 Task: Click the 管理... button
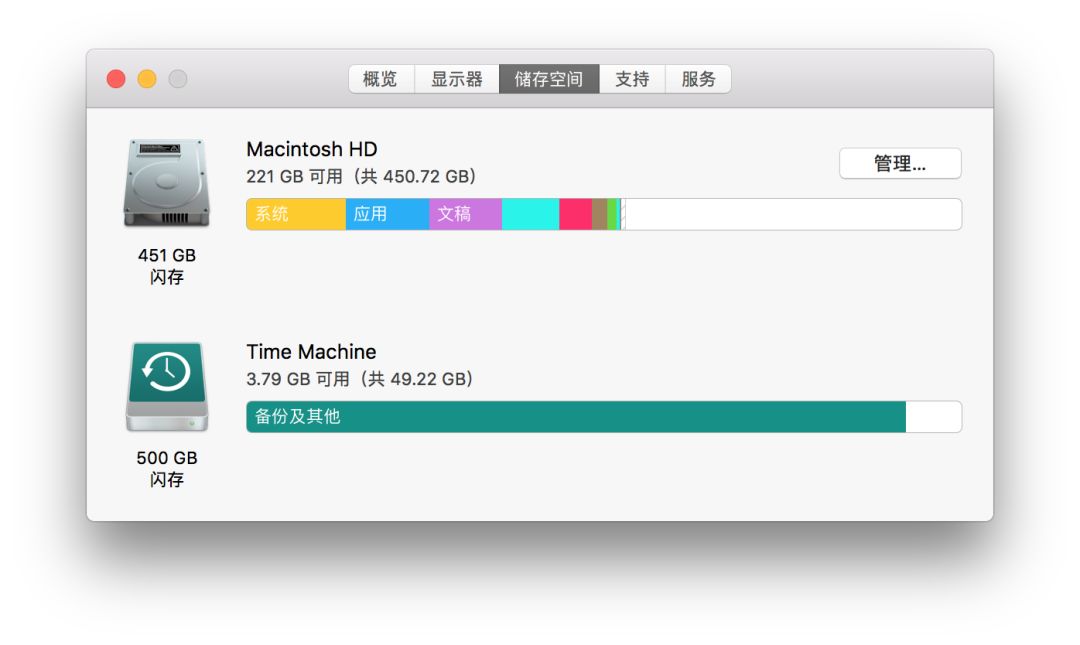[900, 163]
